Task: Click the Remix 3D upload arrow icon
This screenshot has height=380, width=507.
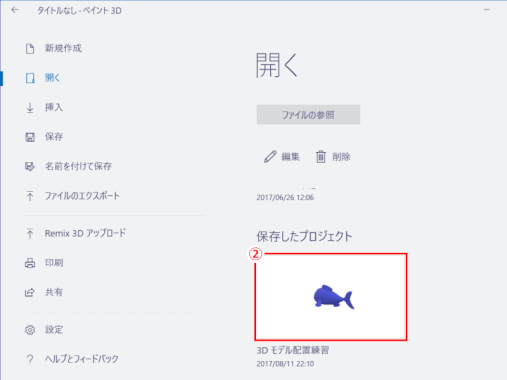Action: pos(30,233)
